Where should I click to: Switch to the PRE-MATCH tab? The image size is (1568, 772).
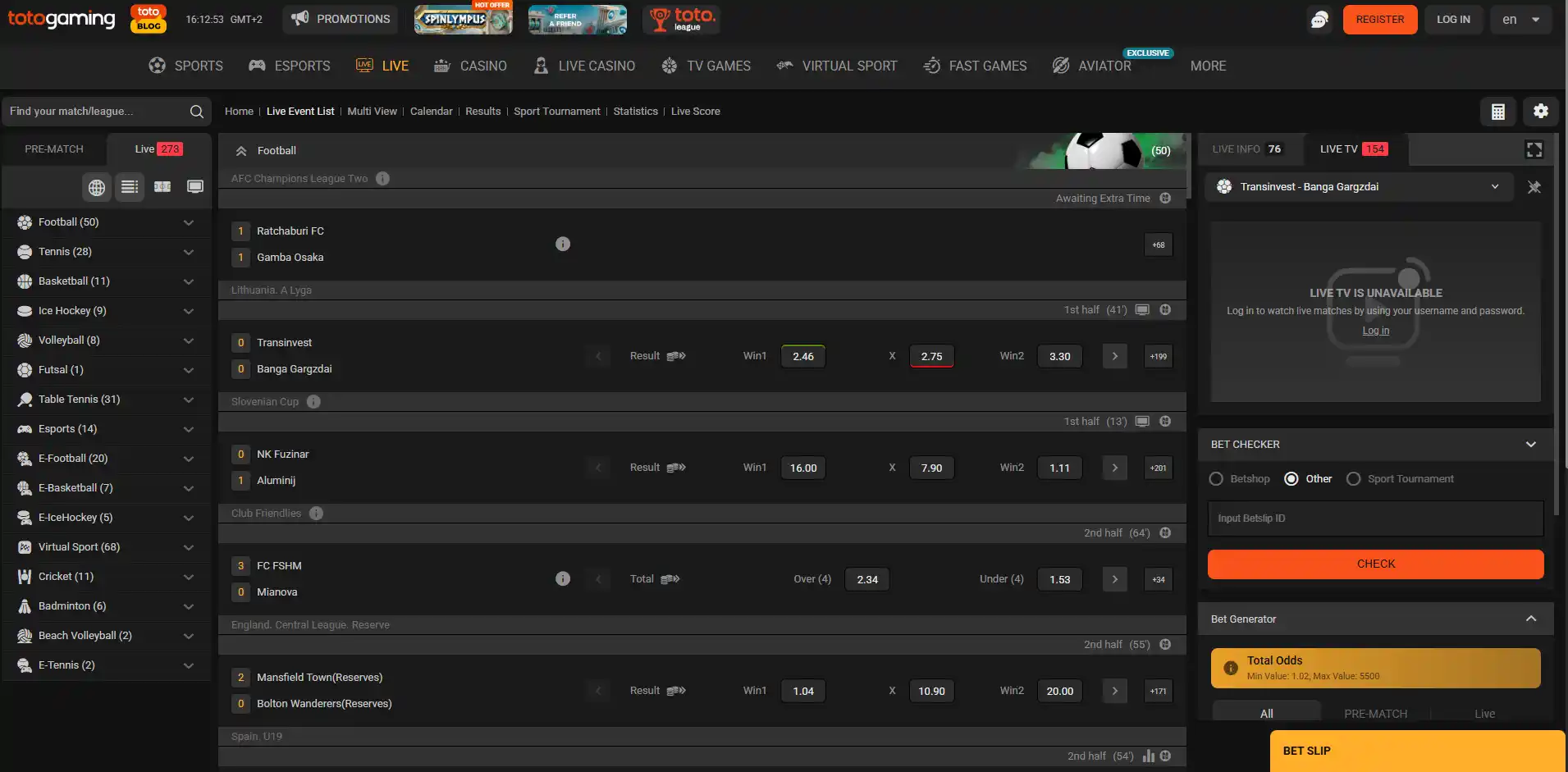[54, 149]
